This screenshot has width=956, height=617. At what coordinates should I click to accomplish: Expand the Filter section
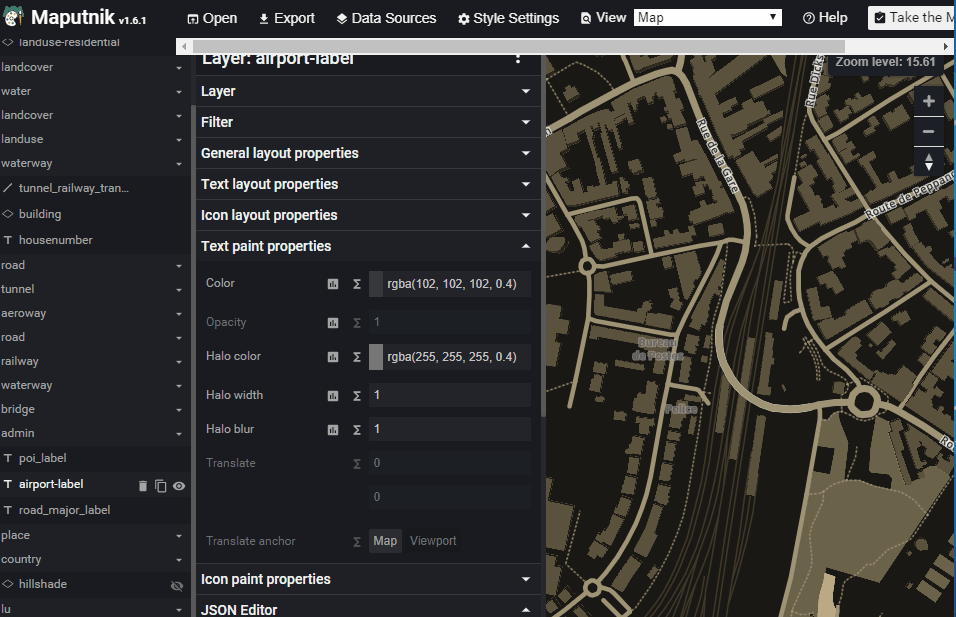tap(367, 122)
